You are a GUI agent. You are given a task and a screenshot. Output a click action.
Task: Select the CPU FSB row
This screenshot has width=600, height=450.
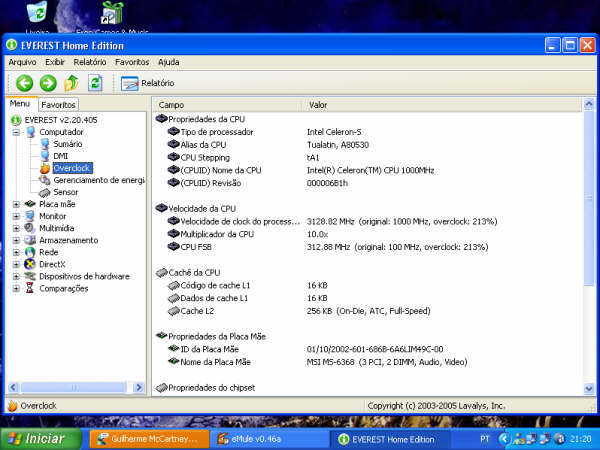(x=367, y=247)
